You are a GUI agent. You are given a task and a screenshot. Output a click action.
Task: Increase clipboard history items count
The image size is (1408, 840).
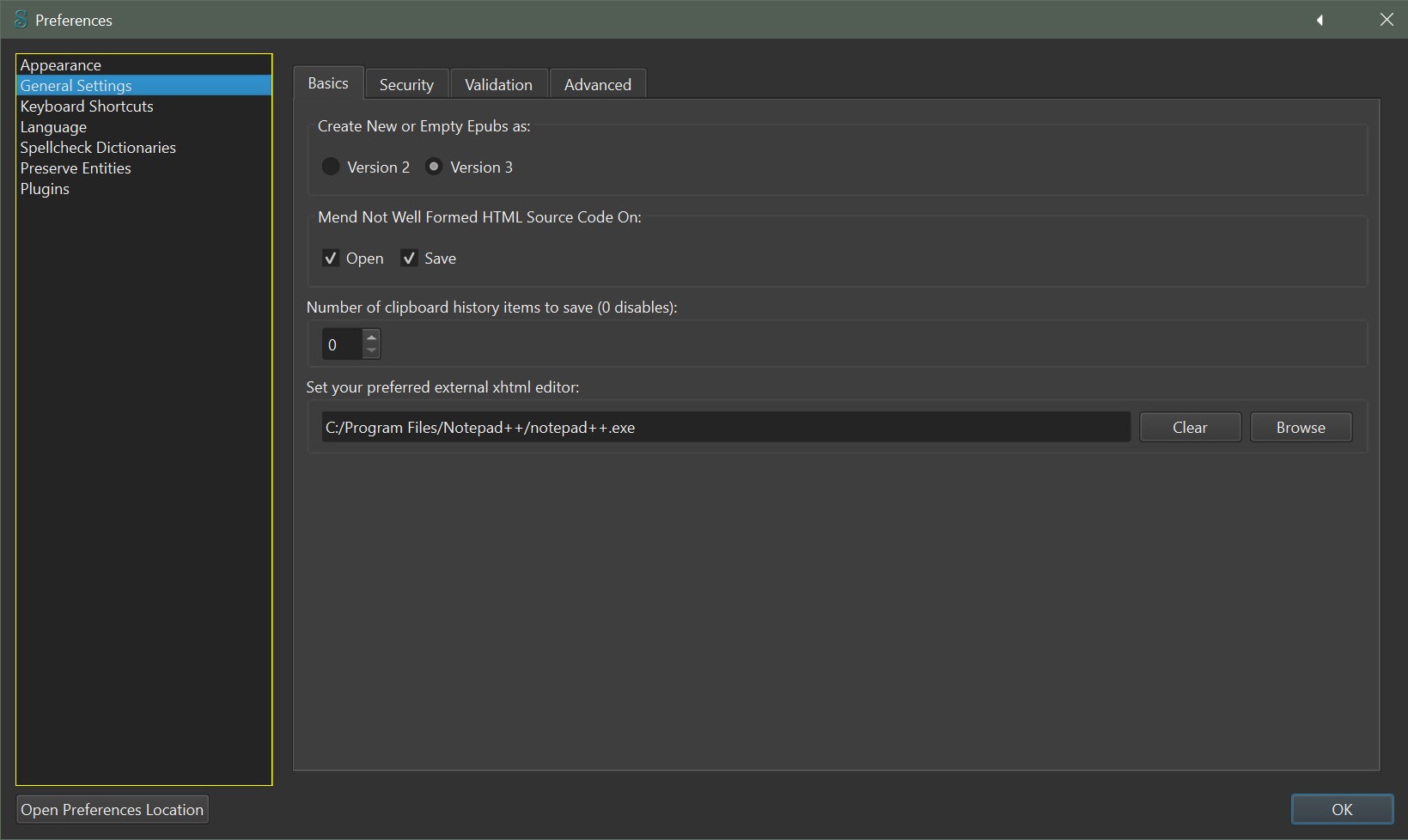(x=371, y=337)
